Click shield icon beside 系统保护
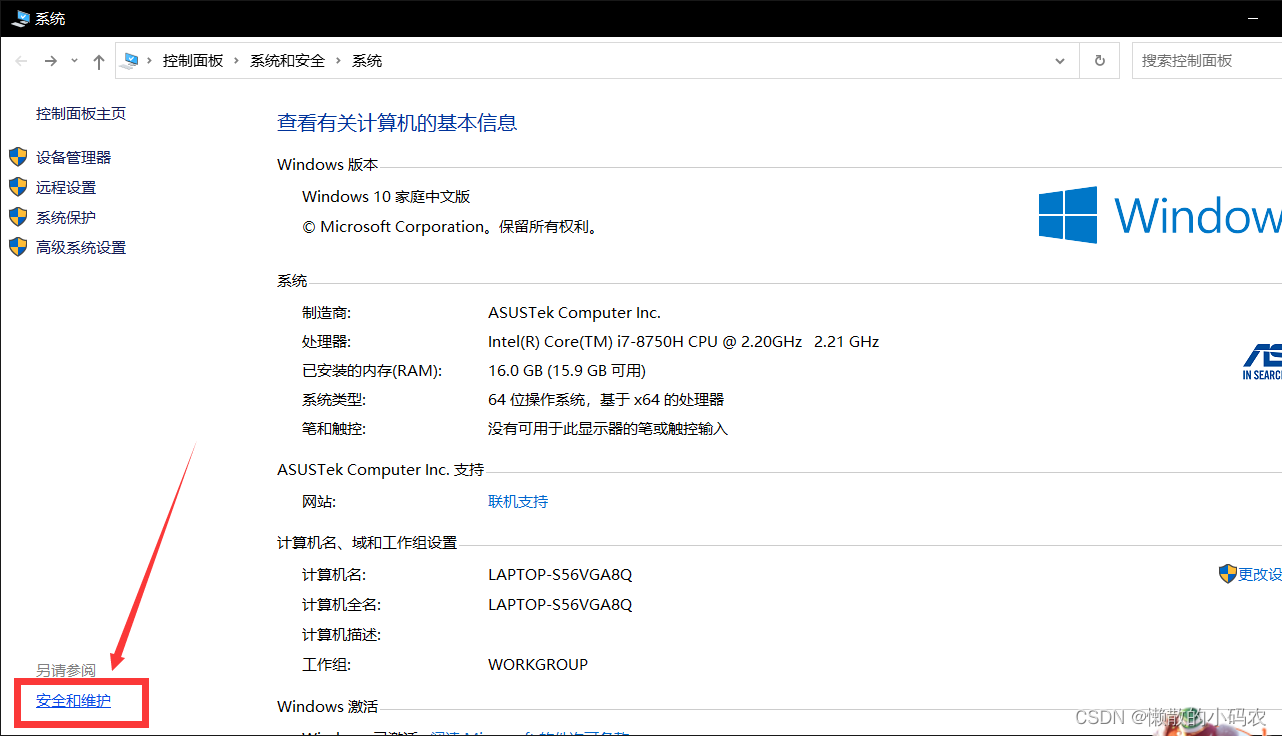Screen dimensions: 1282x736 [18, 217]
